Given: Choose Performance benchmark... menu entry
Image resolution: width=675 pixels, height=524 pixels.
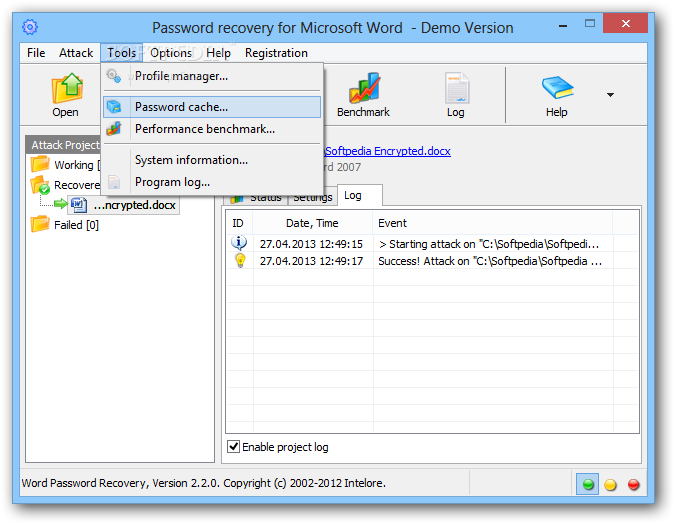Looking at the screenshot, I should [x=212, y=129].
